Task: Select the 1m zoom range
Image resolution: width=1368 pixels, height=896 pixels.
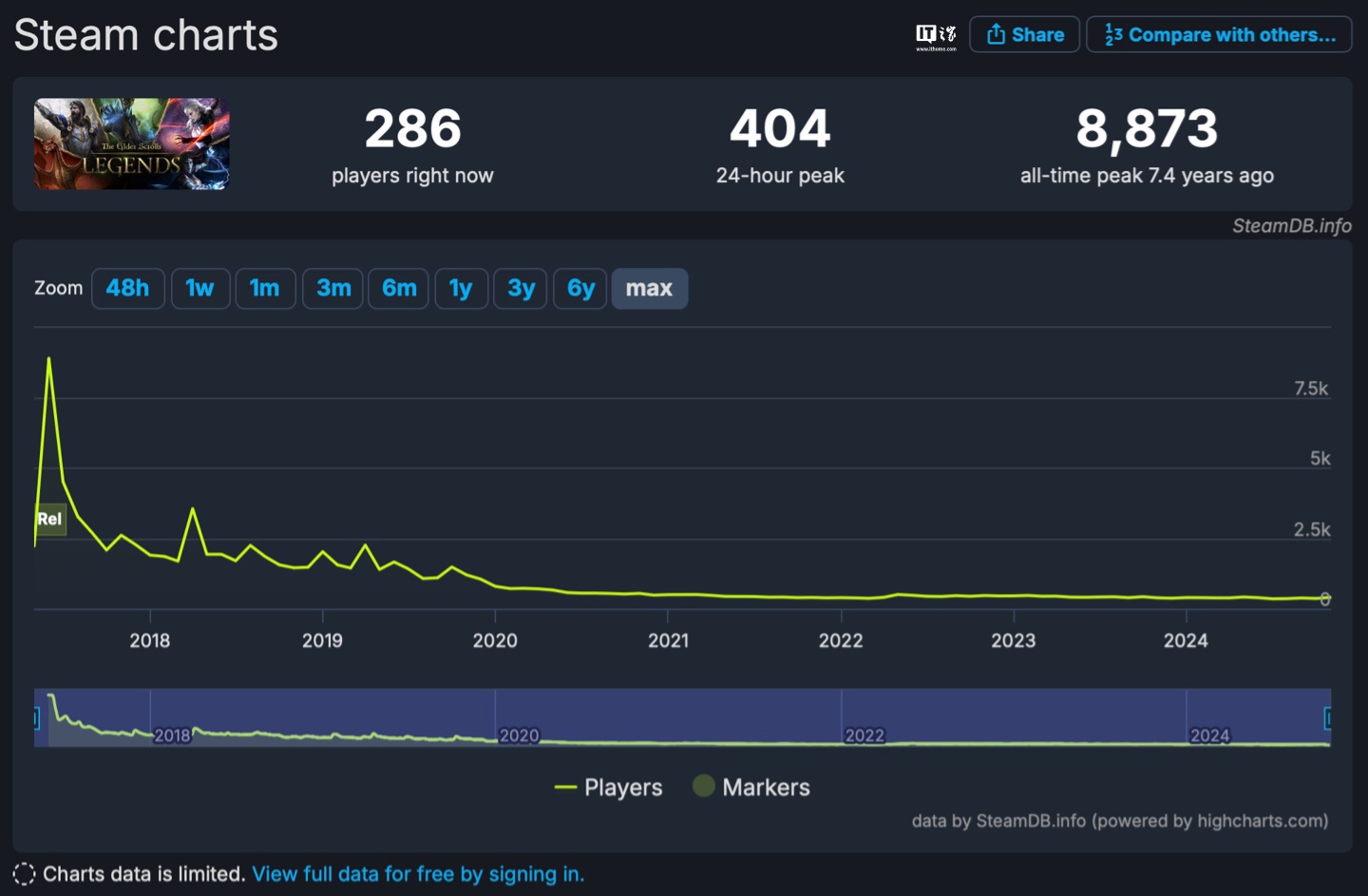Action: click(x=265, y=288)
